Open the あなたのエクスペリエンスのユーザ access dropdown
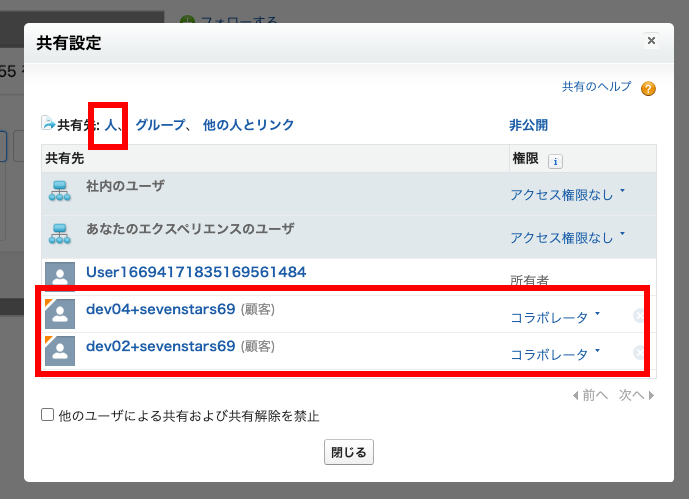Viewport: 689px width, 499px height. point(567,237)
